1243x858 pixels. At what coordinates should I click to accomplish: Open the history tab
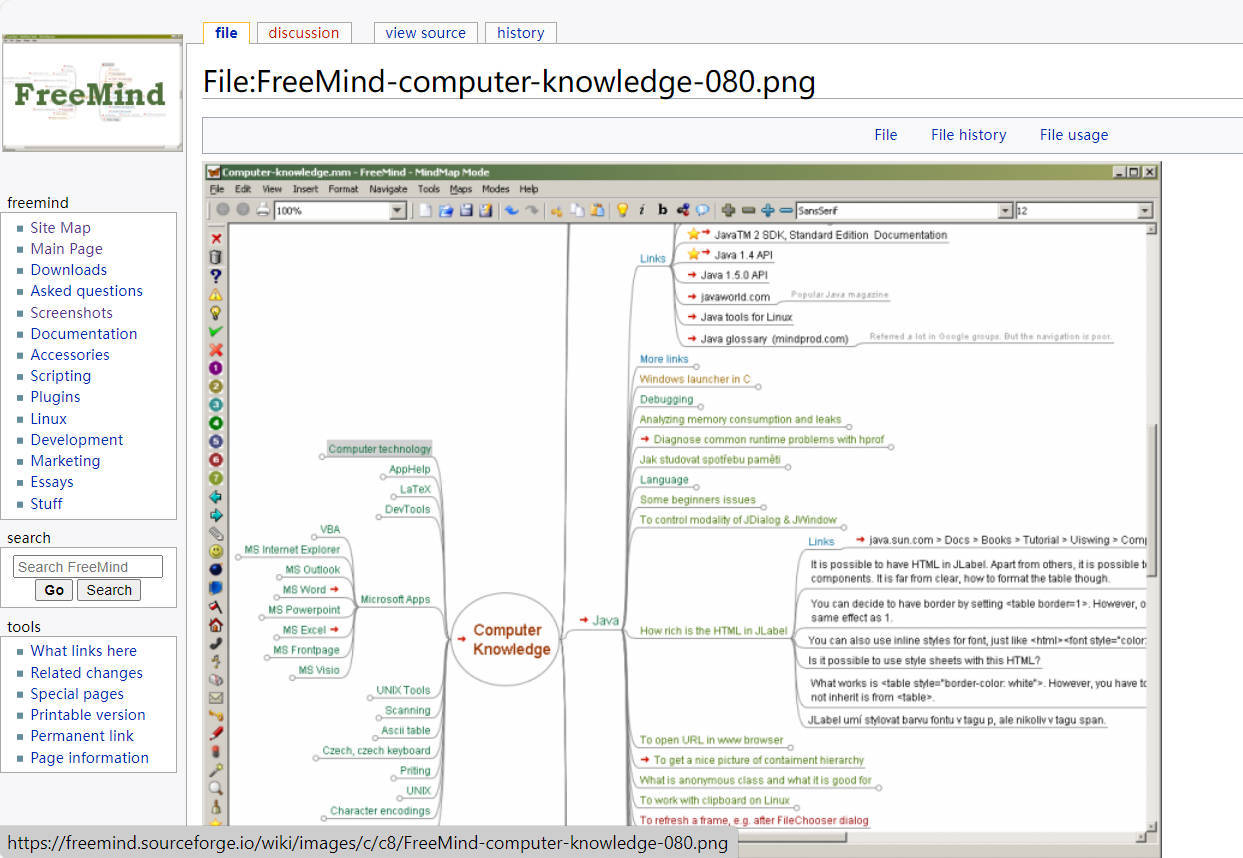click(x=520, y=33)
